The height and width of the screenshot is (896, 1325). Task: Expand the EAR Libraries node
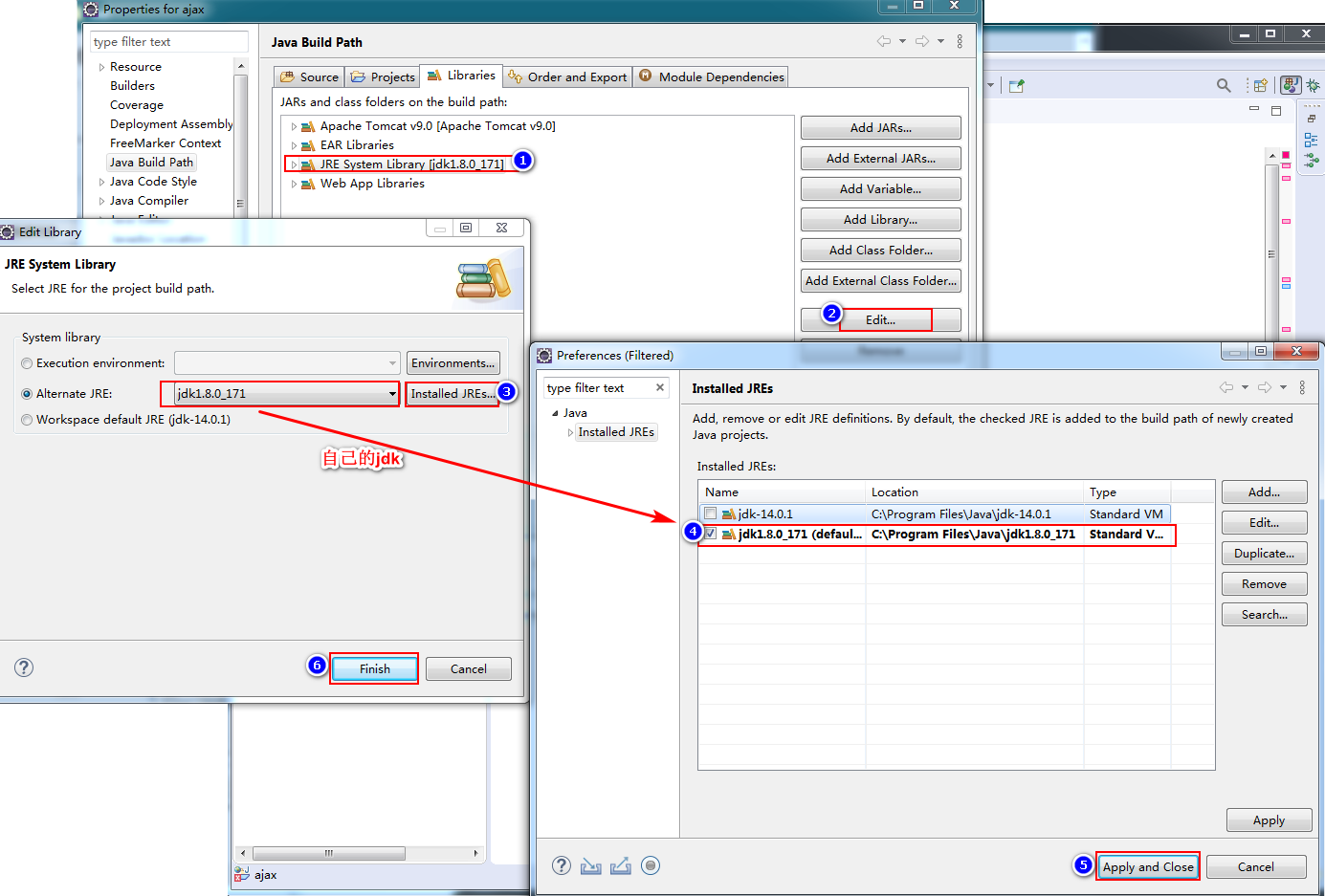(x=294, y=145)
